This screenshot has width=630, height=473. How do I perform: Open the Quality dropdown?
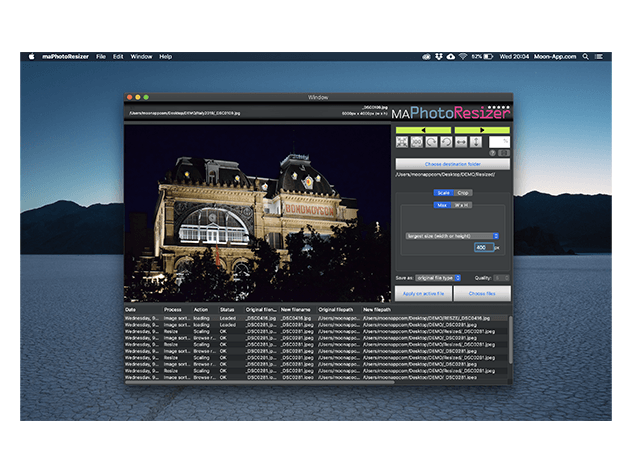click(501, 277)
